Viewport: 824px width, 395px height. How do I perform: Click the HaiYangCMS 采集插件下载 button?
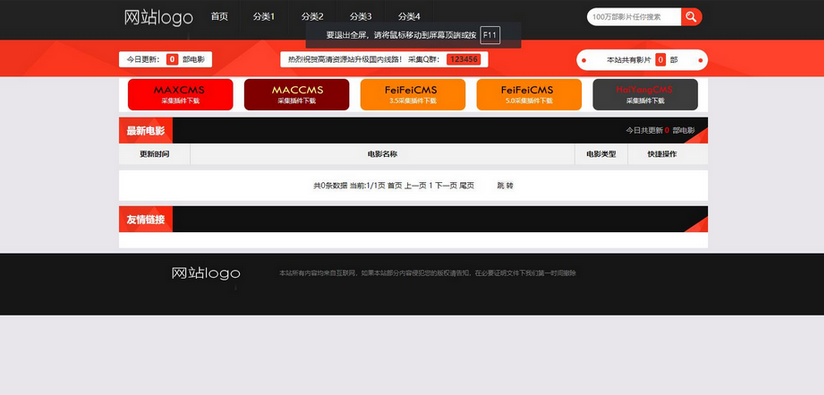645,95
